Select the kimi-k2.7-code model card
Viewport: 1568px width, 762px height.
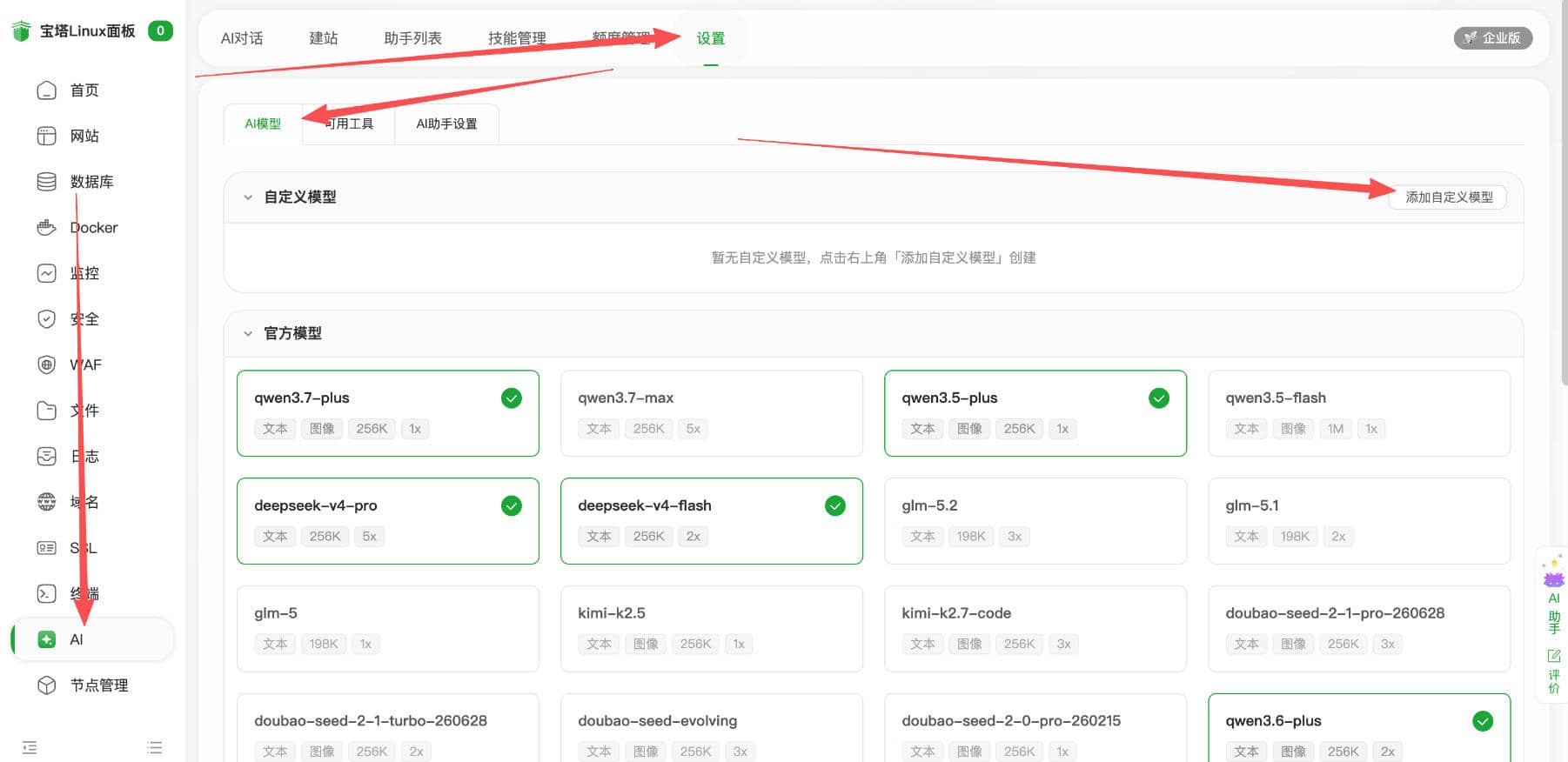click(x=1035, y=629)
